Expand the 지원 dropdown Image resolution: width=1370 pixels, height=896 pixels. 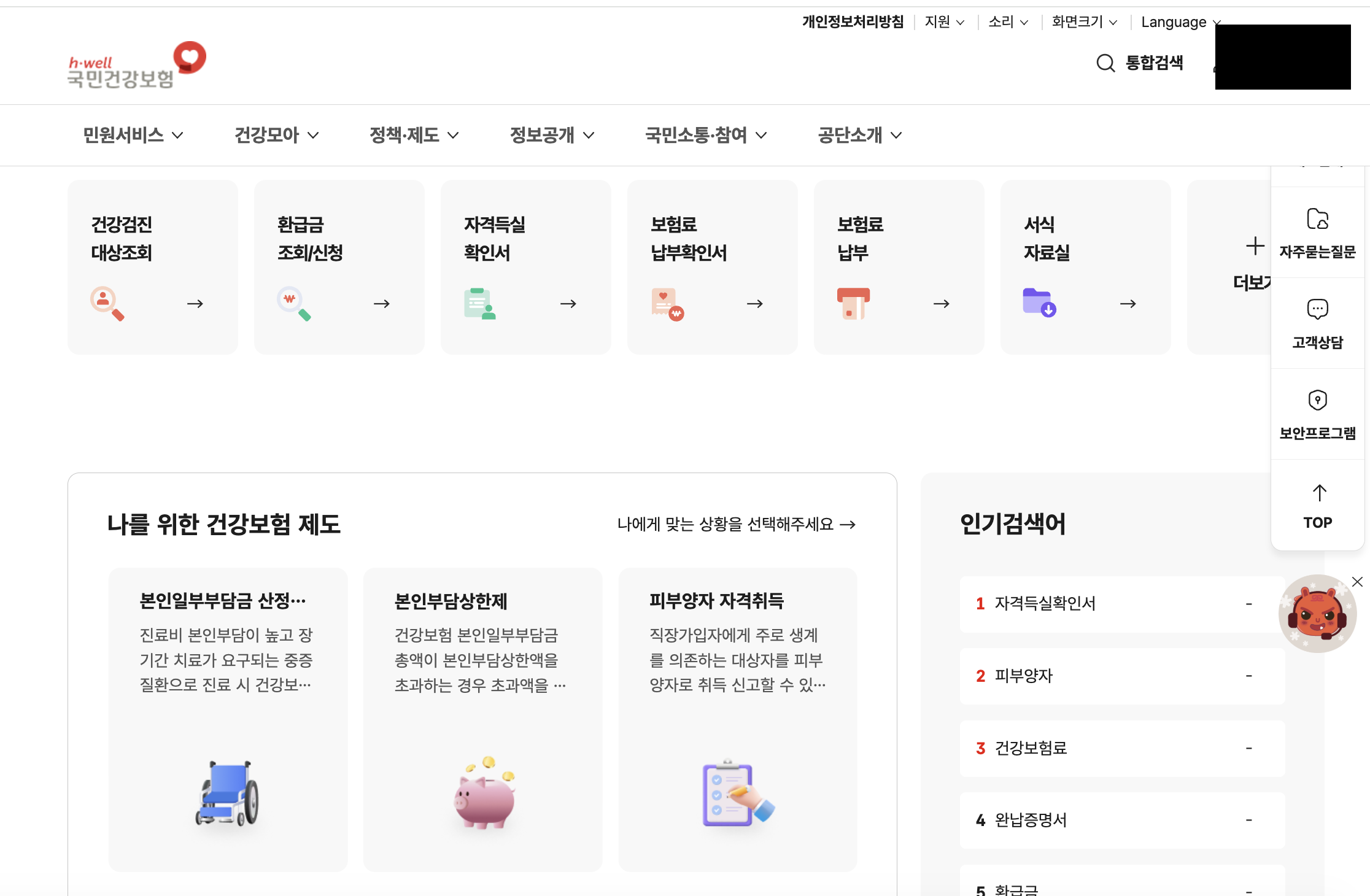point(945,22)
